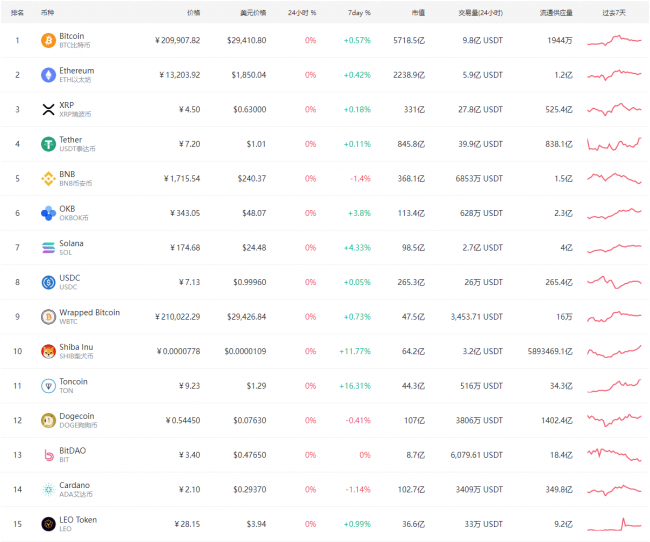Sort by the 交易量(24小时) volume header
Viewport: 650px width, 542px height.
point(480,13)
